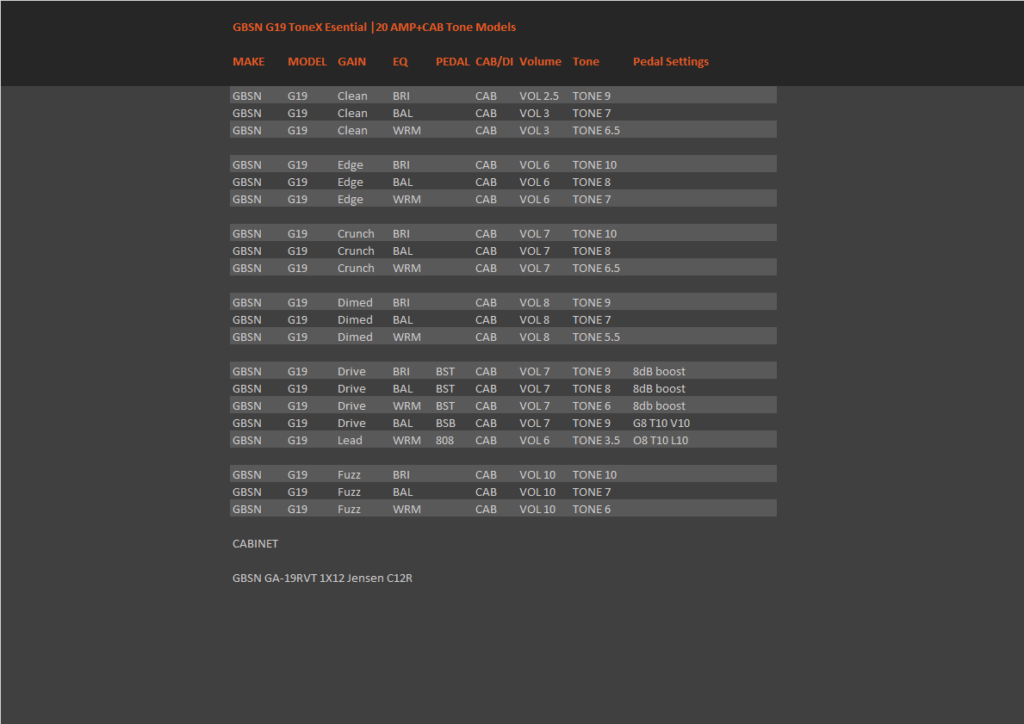Click the Volume column header
Image resolution: width=1024 pixels, height=724 pixels.
(540, 61)
